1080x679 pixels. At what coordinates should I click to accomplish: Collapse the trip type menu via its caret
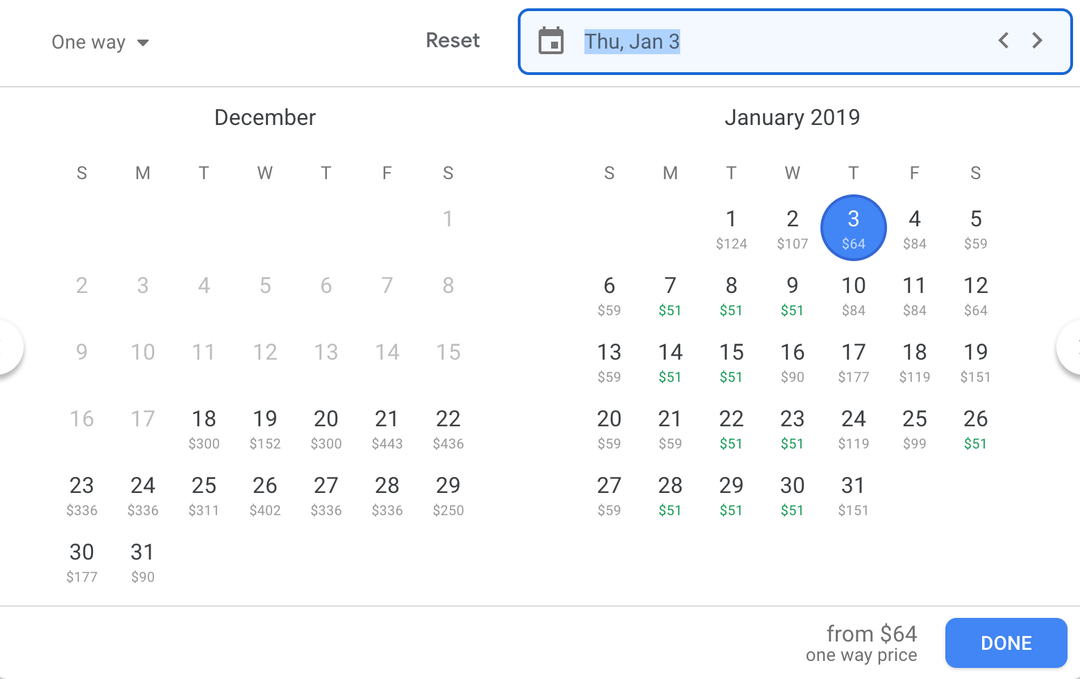142,42
